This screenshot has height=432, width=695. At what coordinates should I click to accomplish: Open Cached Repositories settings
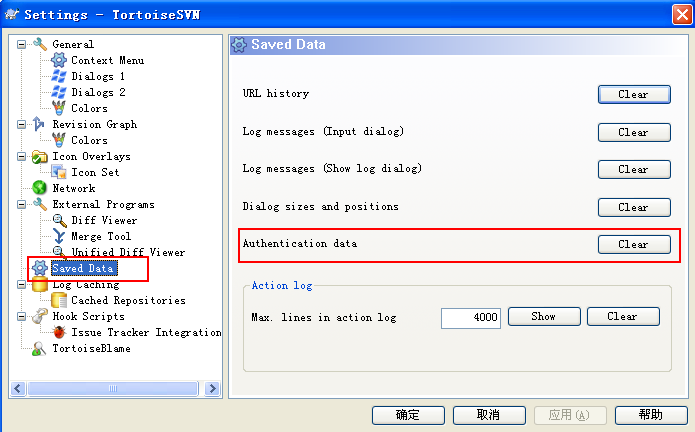[x=128, y=300]
